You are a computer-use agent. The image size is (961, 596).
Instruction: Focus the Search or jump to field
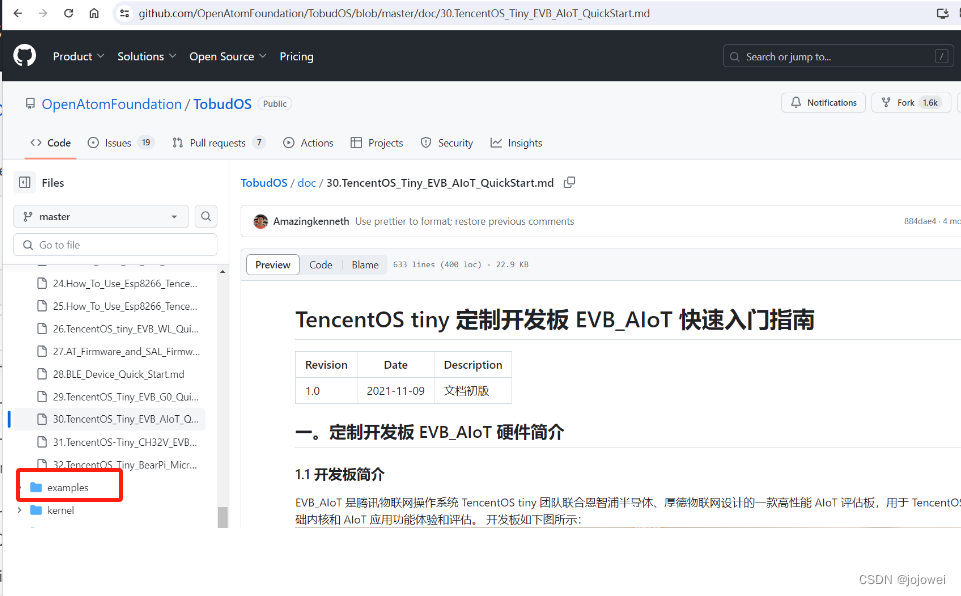(x=838, y=56)
